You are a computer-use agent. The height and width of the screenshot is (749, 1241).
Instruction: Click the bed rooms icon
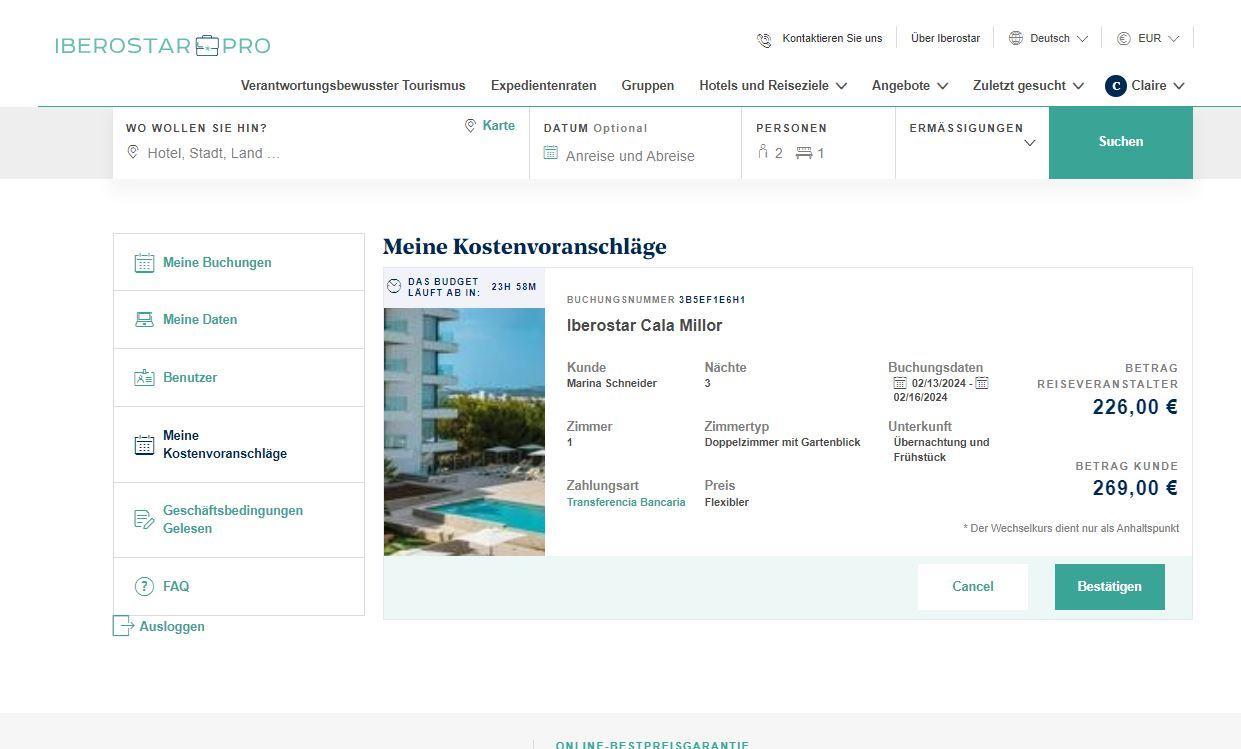804,153
